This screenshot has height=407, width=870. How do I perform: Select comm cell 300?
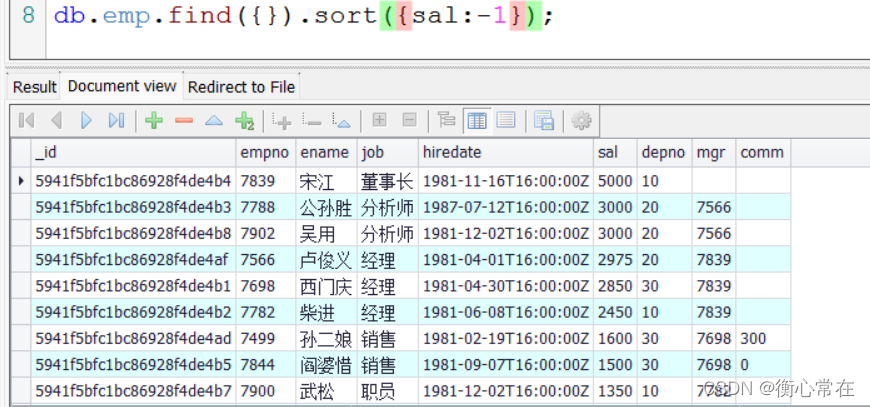pos(763,338)
